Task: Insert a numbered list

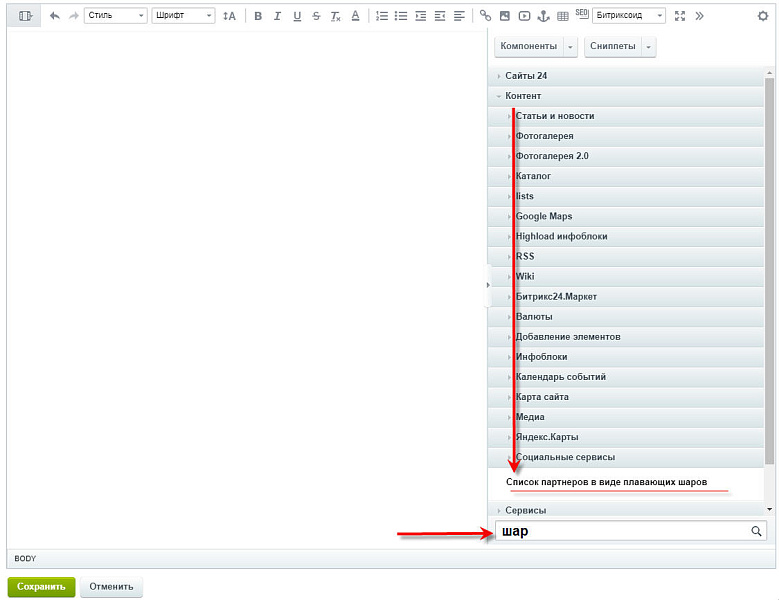Action: click(x=382, y=16)
